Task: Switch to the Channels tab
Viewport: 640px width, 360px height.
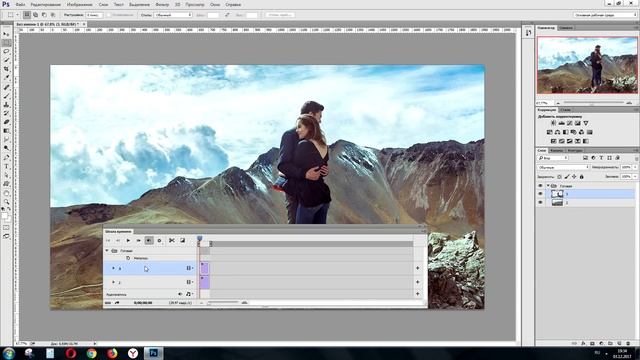Action: pos(556,151)
